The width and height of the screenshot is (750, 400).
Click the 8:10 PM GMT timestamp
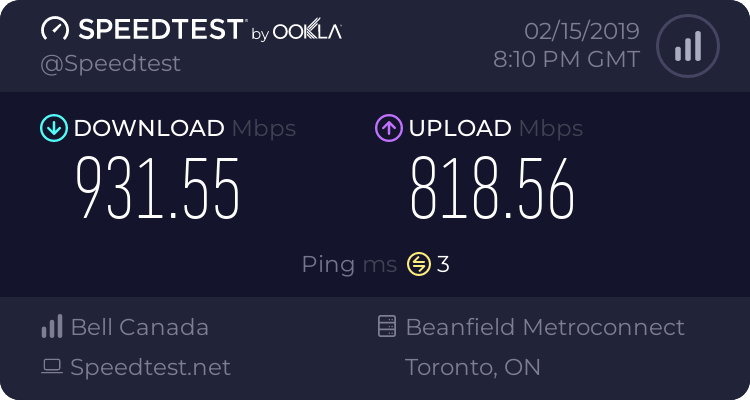coord(566,60)
